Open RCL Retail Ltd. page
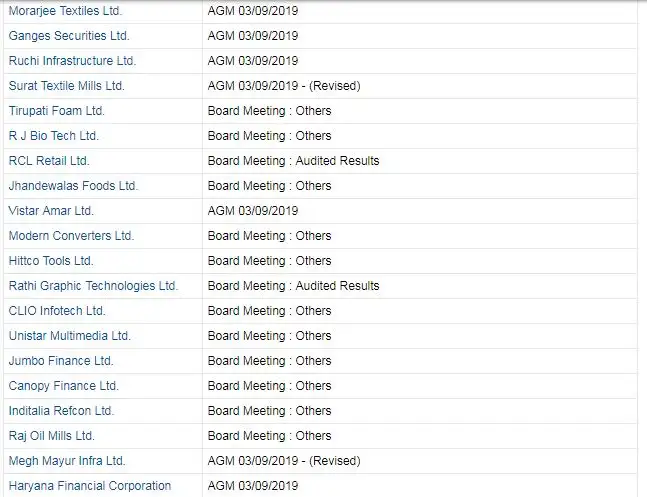The image size is (647, 497). [49, 161]
